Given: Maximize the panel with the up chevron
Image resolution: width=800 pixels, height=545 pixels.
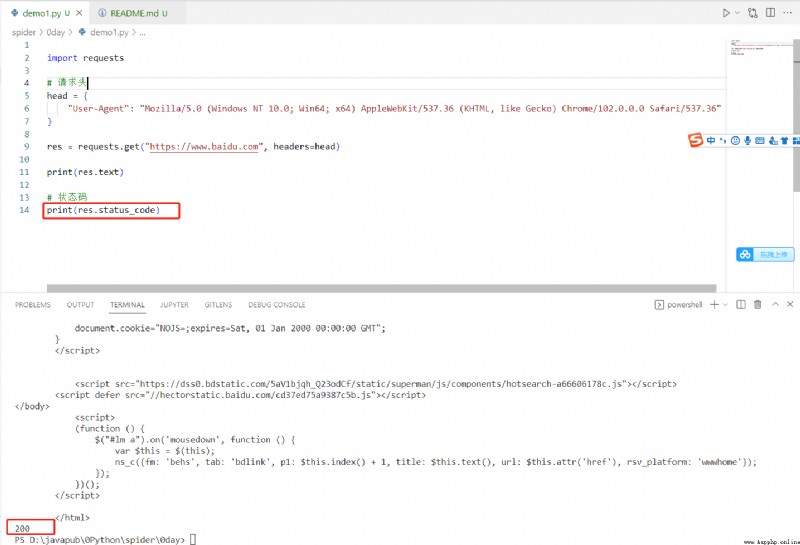Looking at the screenshot, I should pos(776,304).
